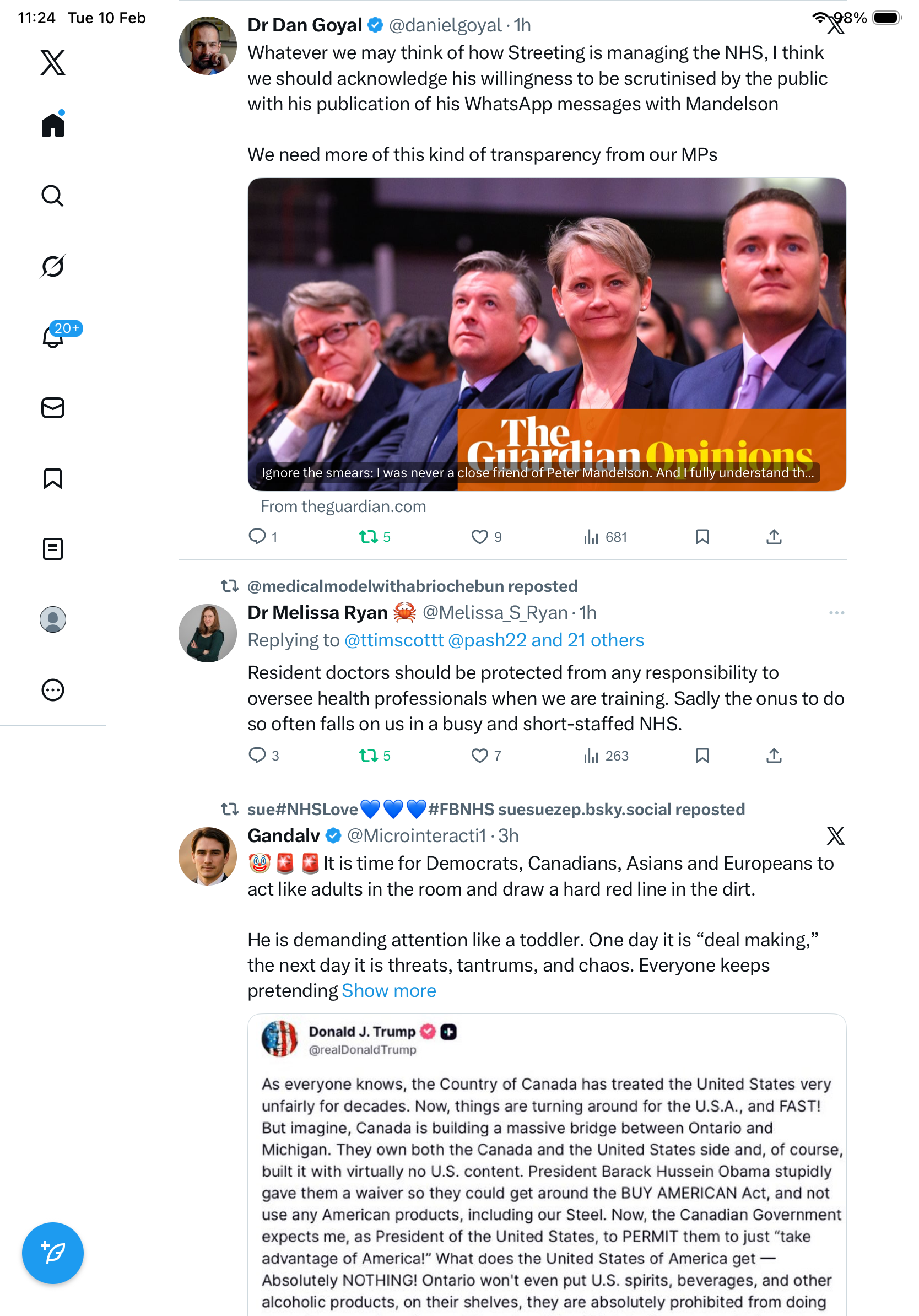Viewport: 919px width, 1316px height.
Task: Click reply icon on Melissa Ryan's post
Action: pyautogui.click(x=257, y=756)
